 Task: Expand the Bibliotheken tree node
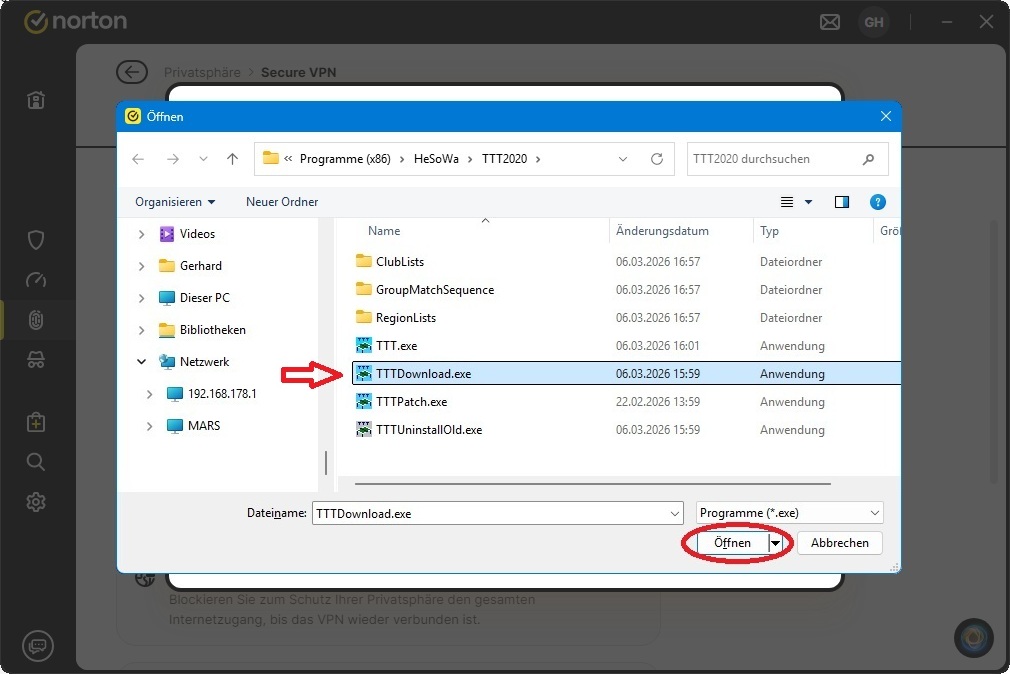pyautogui.click(x=141, y=330)
